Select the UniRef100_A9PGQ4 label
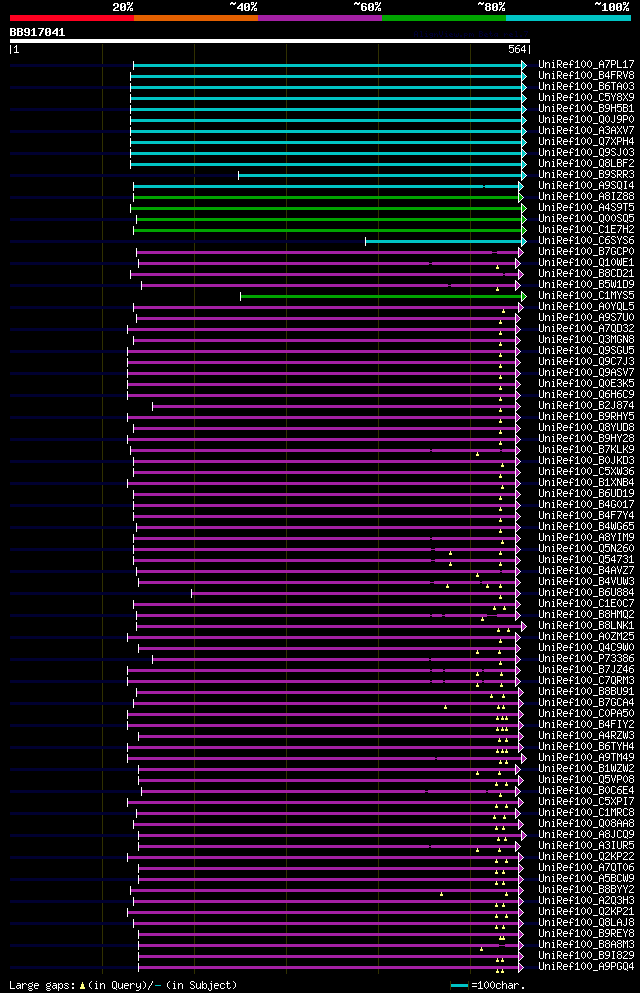This screenshot has width=640, height=993. point(586,966)
